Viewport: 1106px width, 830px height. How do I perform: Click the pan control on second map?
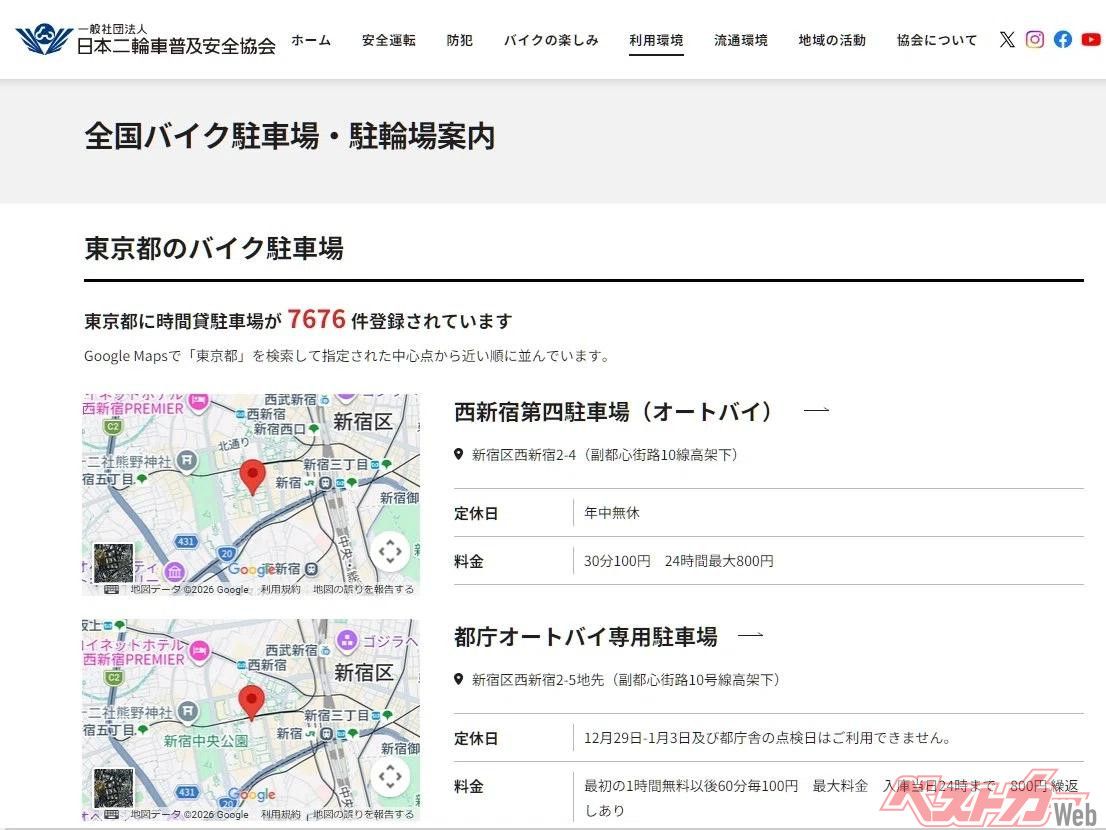point(390,776)
